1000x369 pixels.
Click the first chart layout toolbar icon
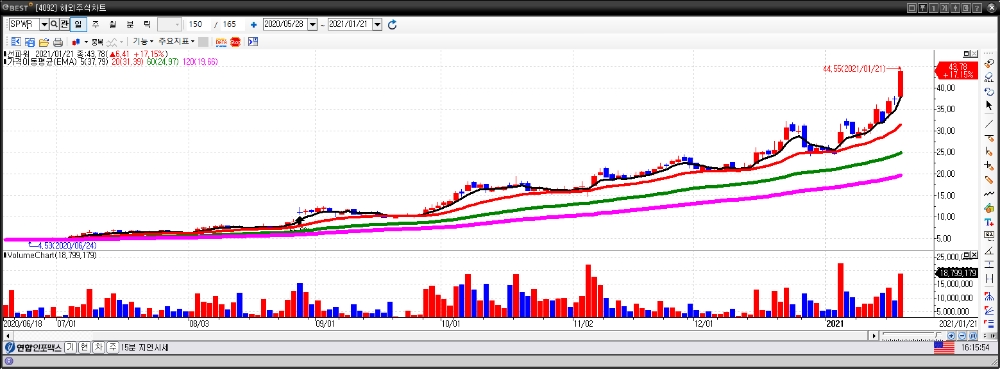16,42
